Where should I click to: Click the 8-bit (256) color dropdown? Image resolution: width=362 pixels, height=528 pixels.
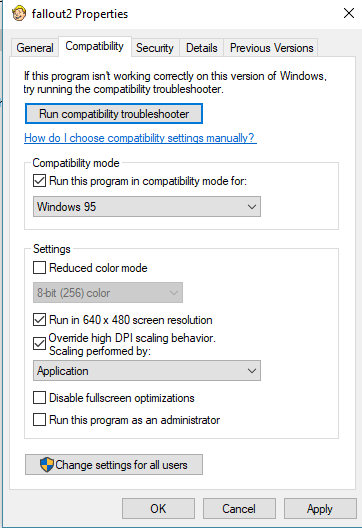[x=108, y=293]
